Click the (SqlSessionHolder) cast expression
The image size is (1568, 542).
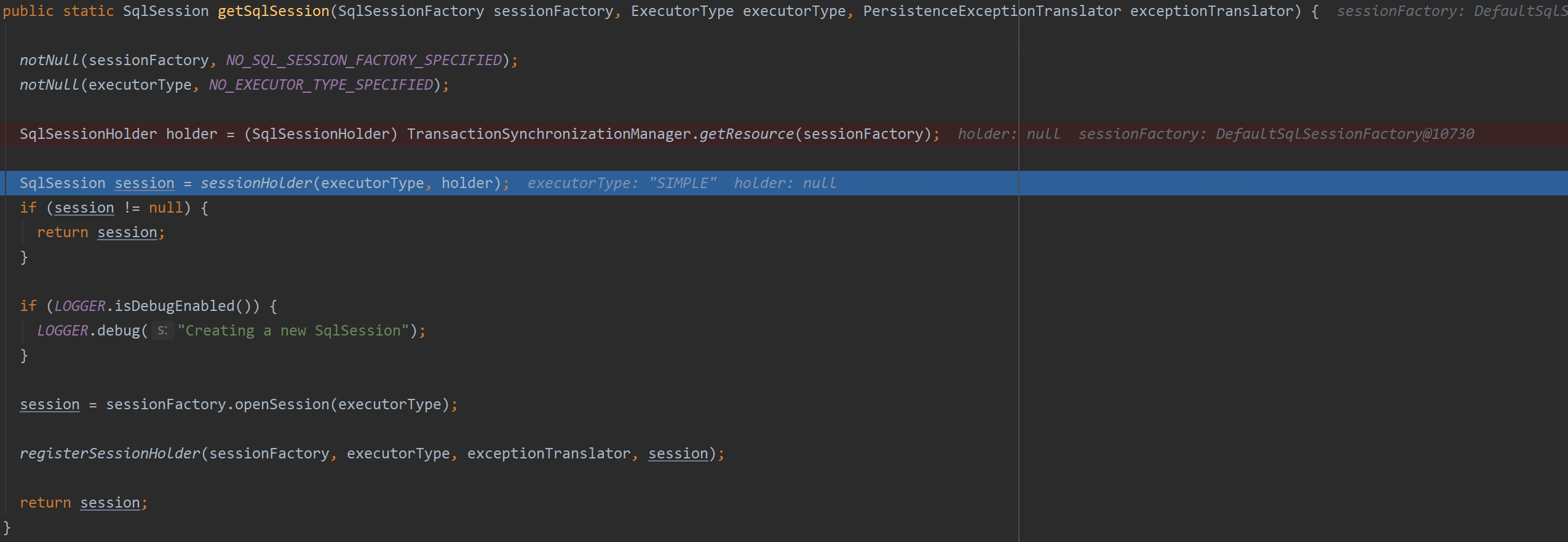(321, 134)
